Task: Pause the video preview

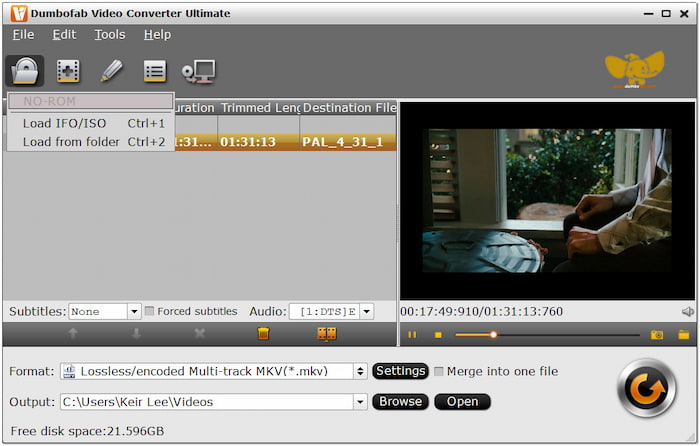Action: coord(412,334)
